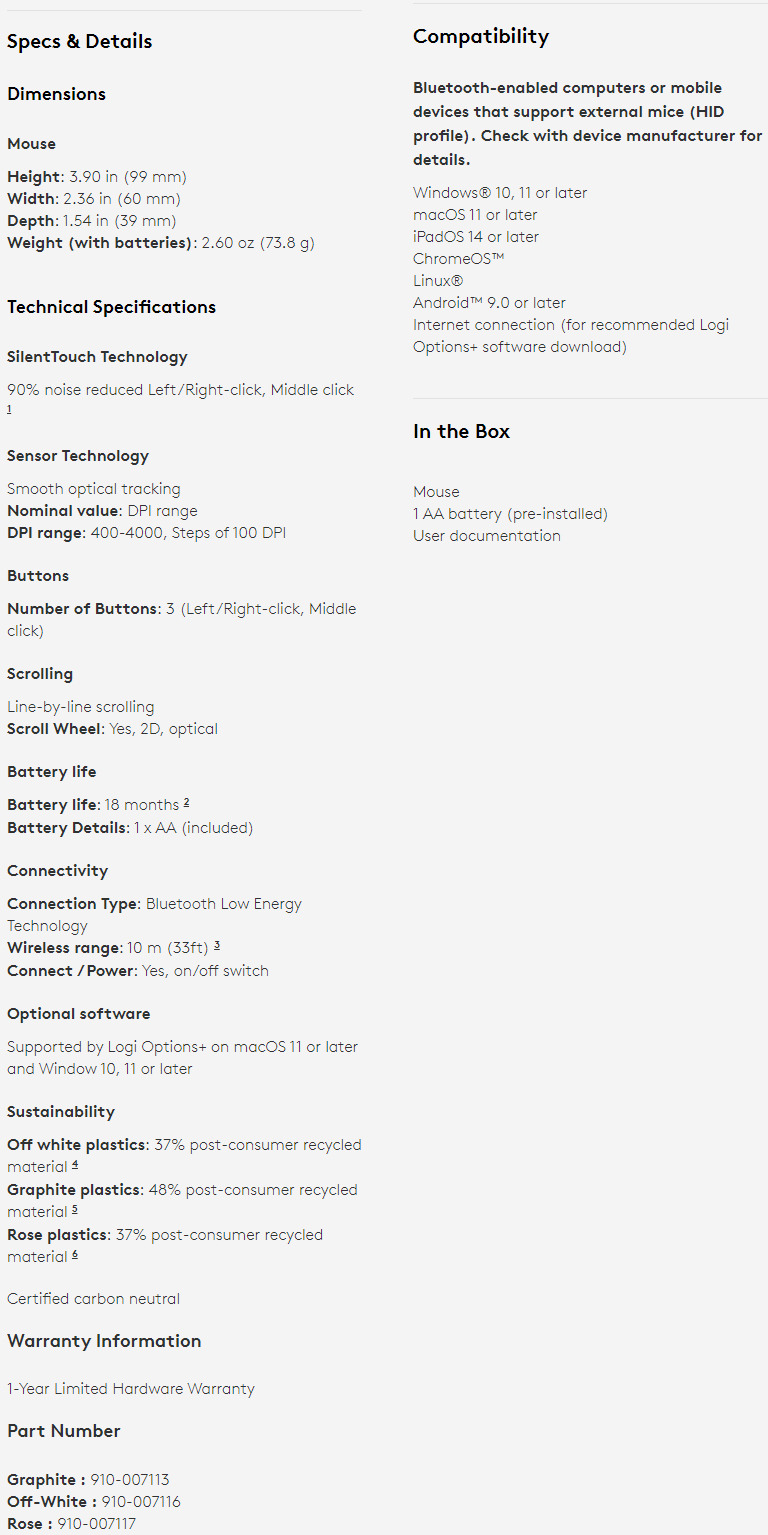
Task: Click the Certified carbon neutral text
Action: (x=93, y=1299)
